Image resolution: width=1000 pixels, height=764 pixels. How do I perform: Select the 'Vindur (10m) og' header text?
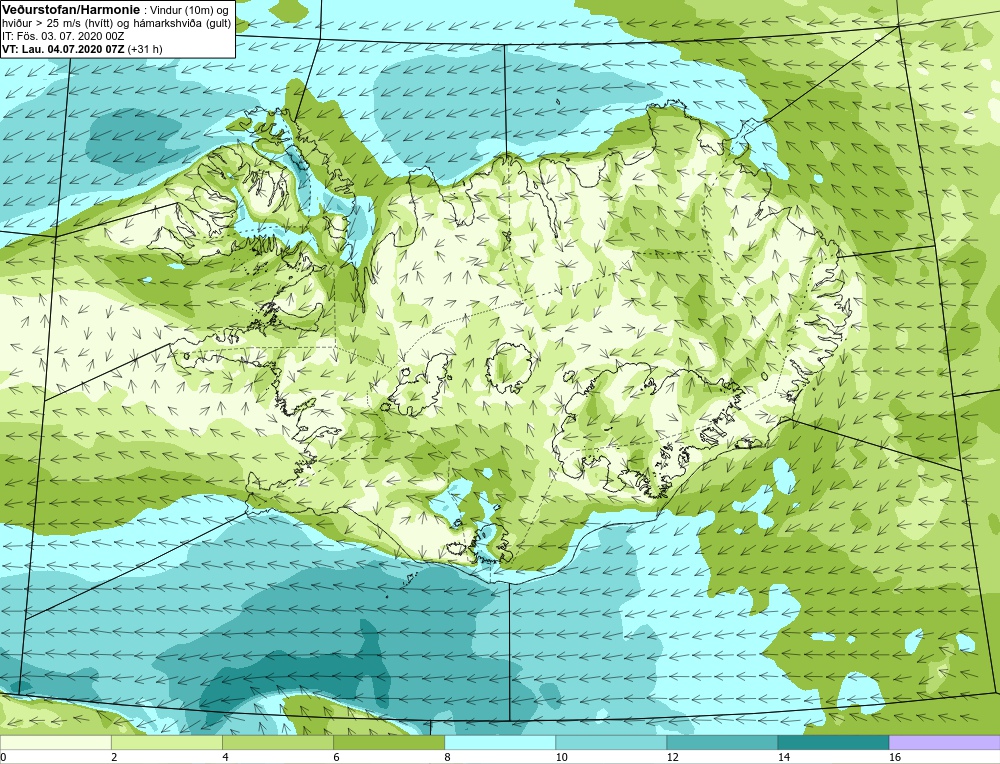coord(188,10)
